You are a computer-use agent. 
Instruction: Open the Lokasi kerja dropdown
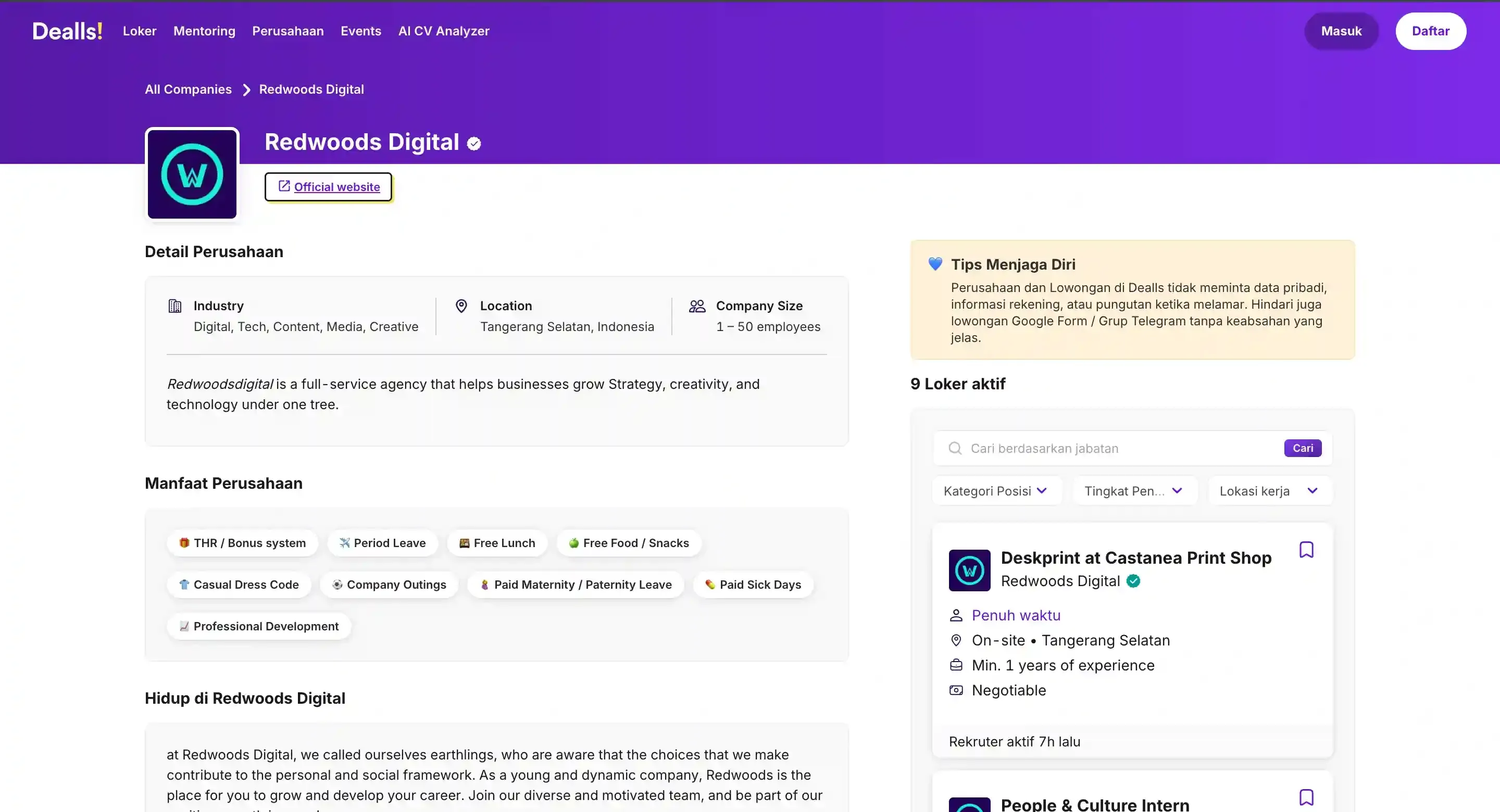pyautogui.click(x=1270, y=491)
